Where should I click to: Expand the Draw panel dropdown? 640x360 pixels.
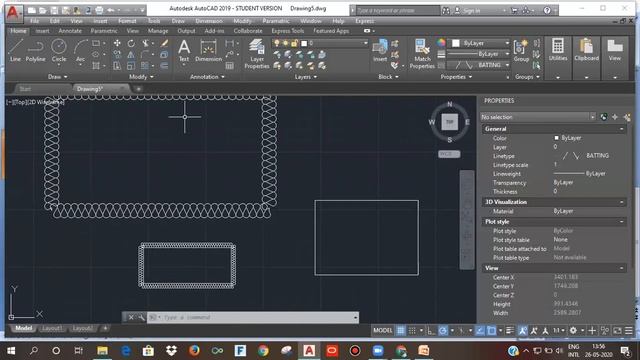click(58, 77)
